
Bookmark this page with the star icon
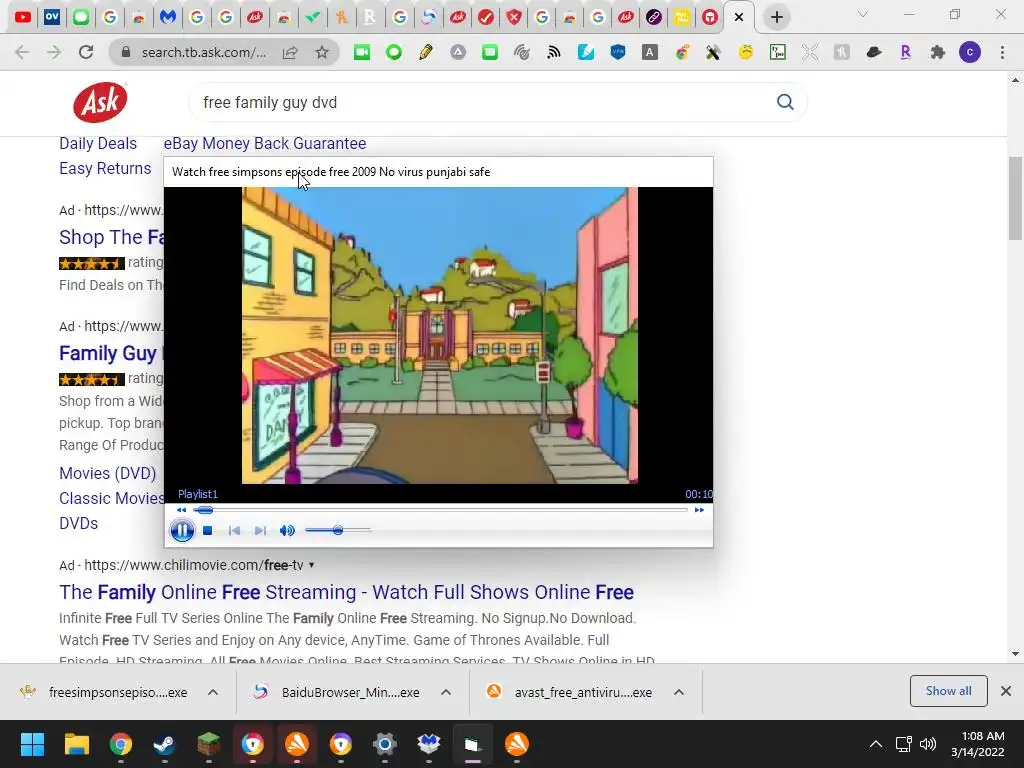[x=322, y=52]
